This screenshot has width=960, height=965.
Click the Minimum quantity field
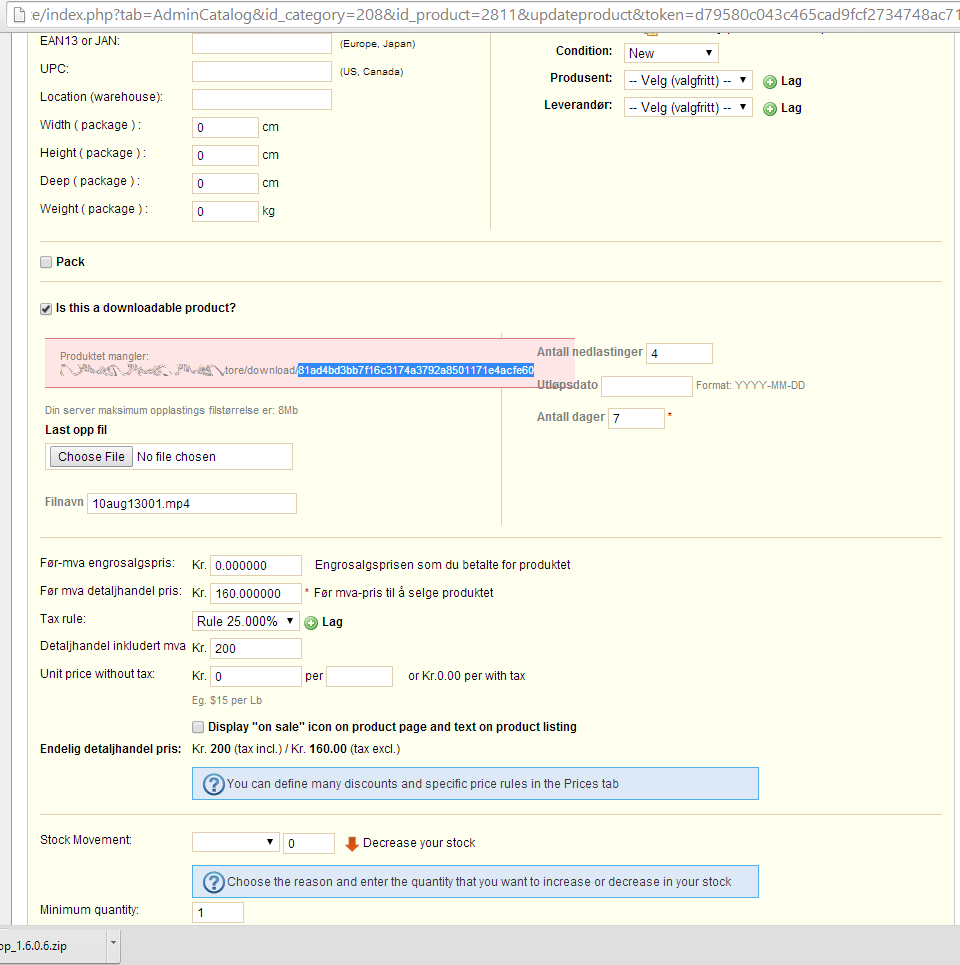pyautogui.click(x=218, y=913)
